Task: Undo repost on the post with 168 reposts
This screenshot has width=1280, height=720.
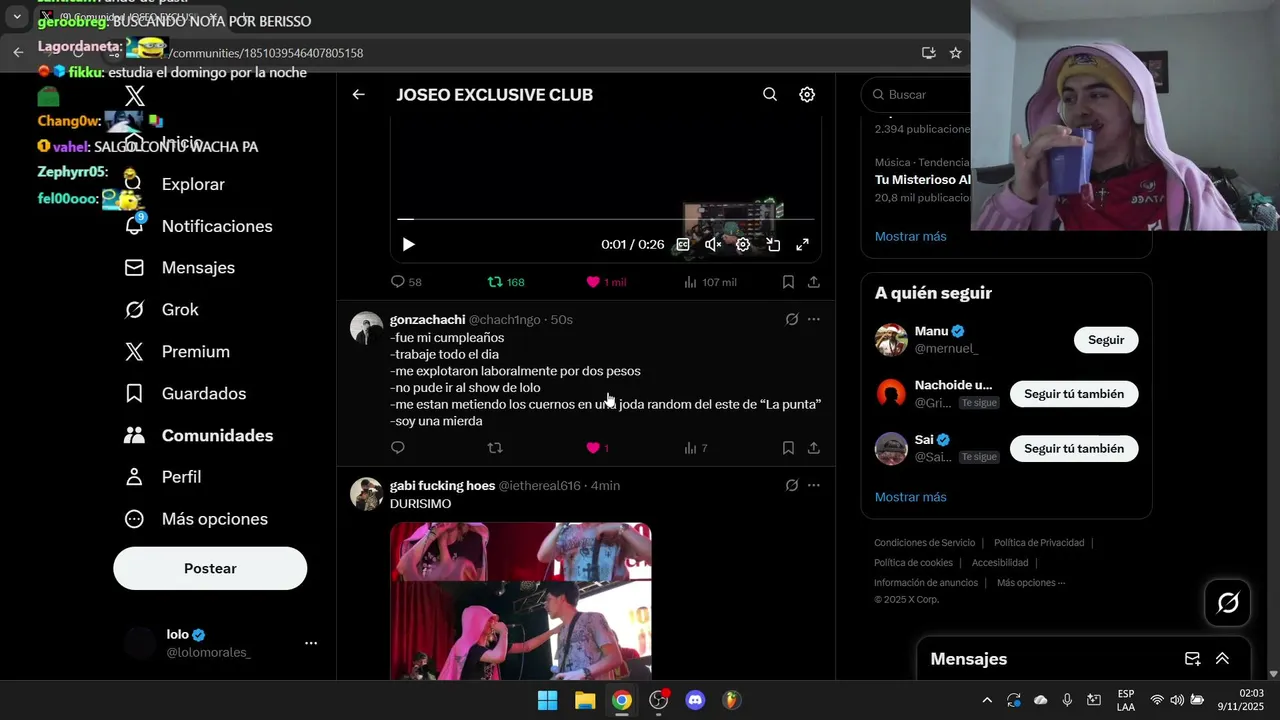Action: [x=505, y=282]
